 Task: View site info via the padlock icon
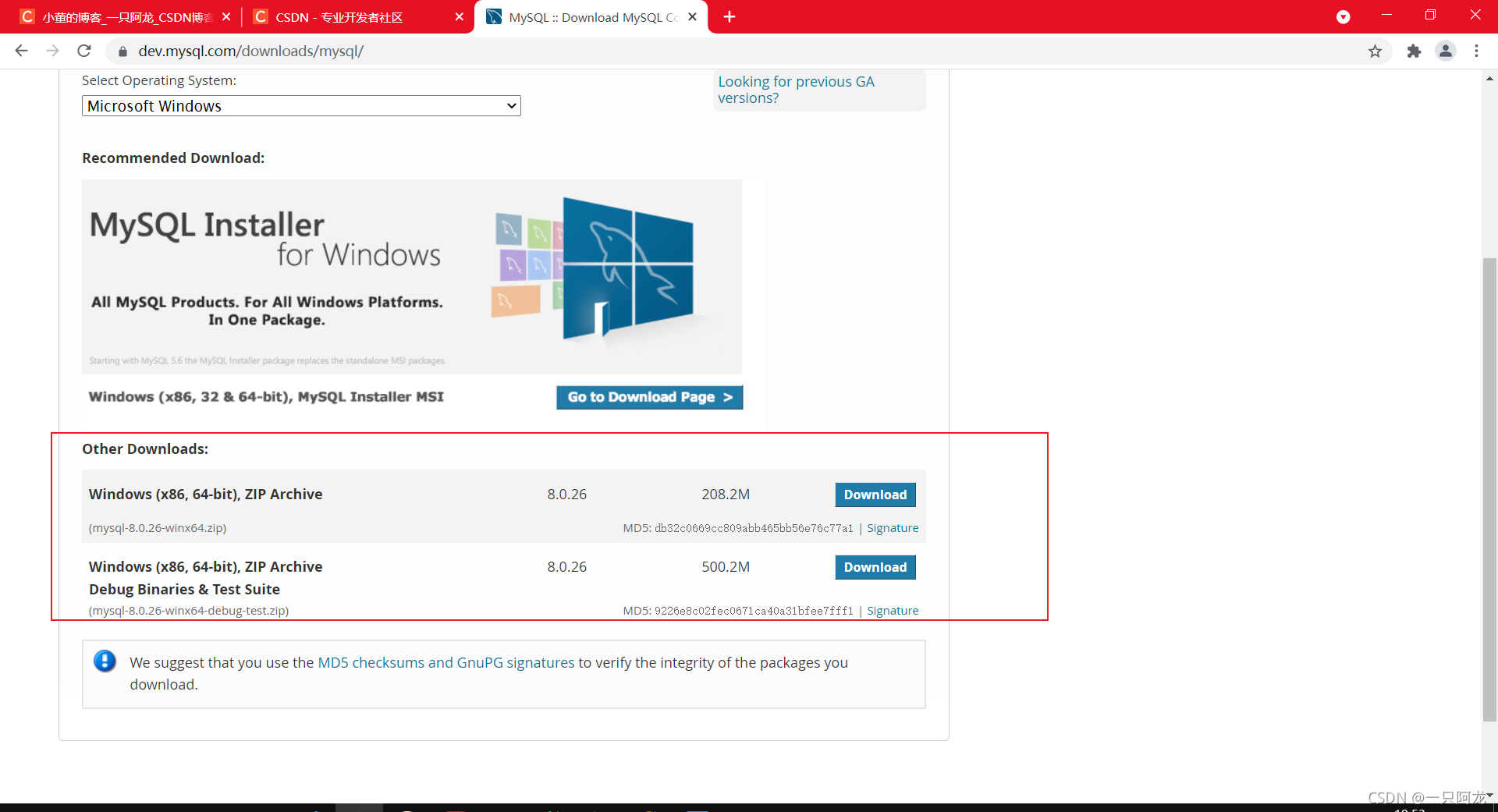click(122, 51)
